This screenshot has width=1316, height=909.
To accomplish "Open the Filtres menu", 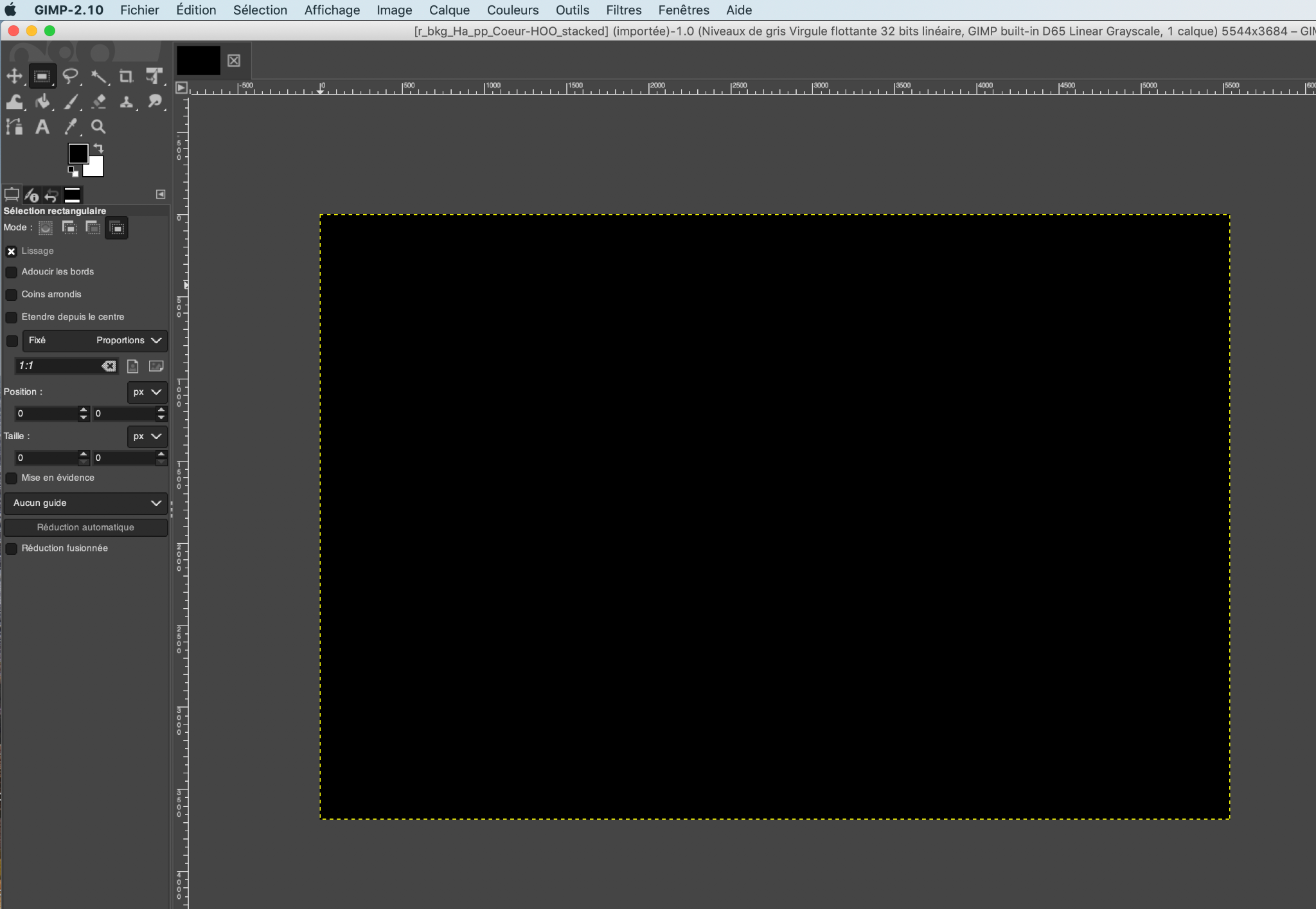I will [624, 10].
